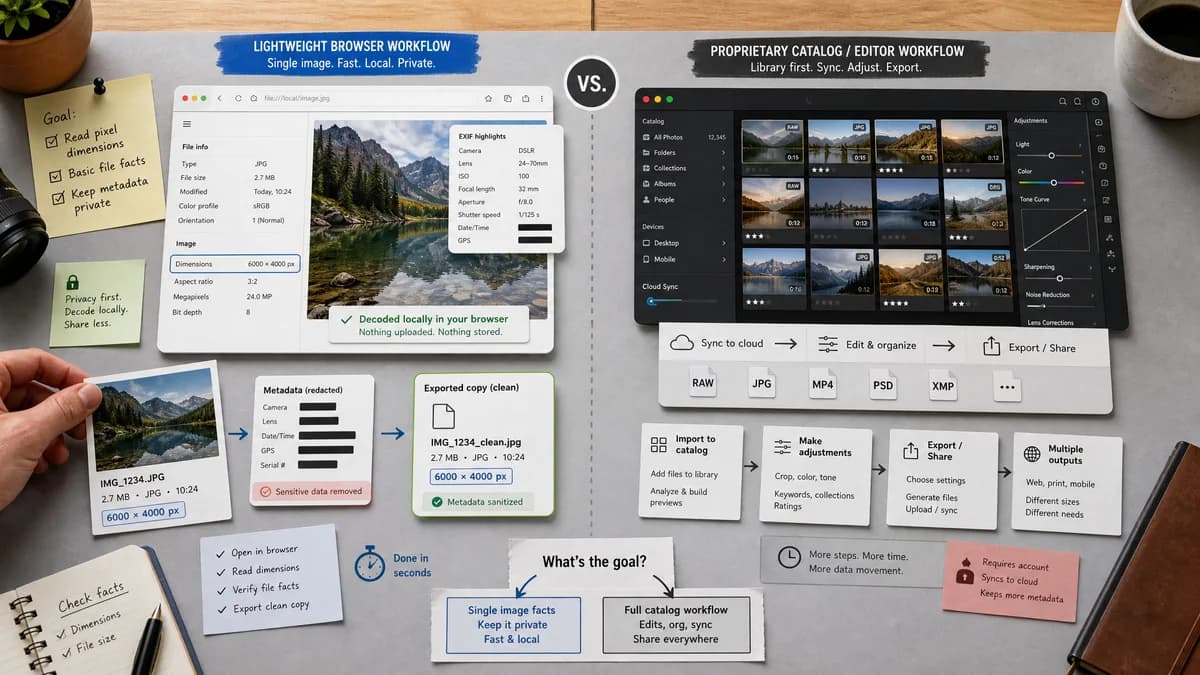
Task: Click the People icon in the Catalog sidebar
Action: coord(645,200)
